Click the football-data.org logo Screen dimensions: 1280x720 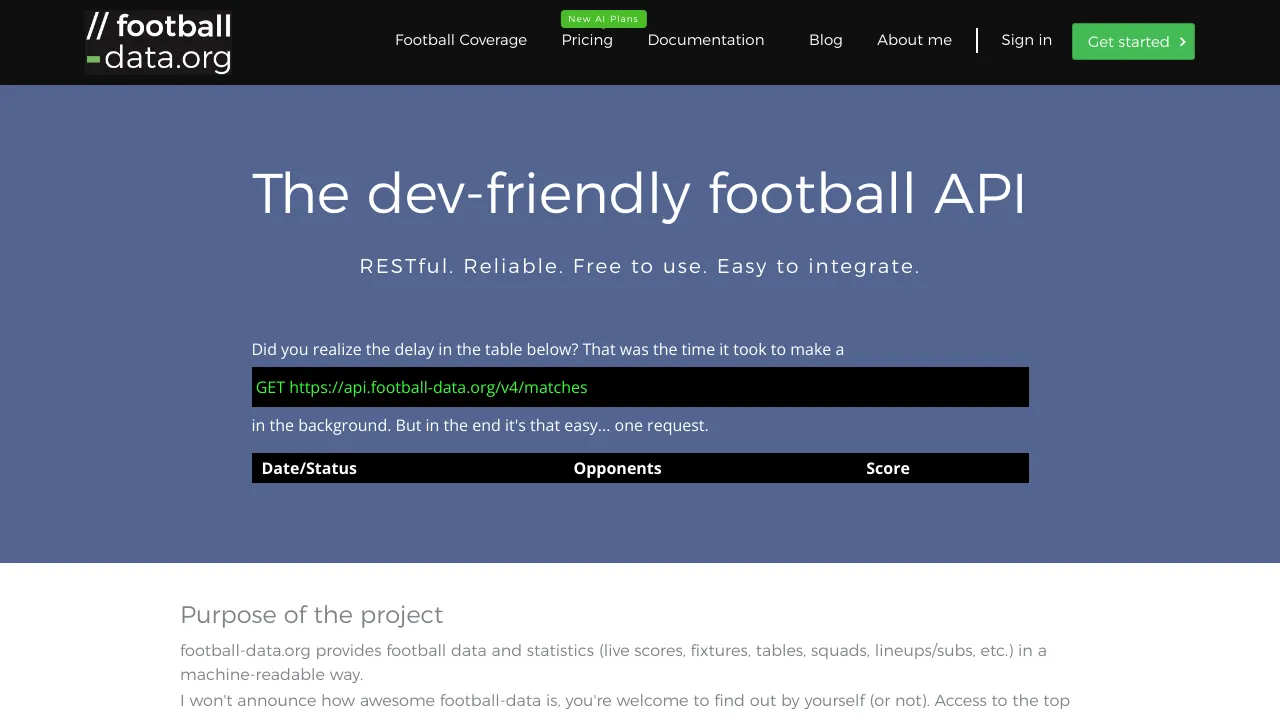point(158,42)
